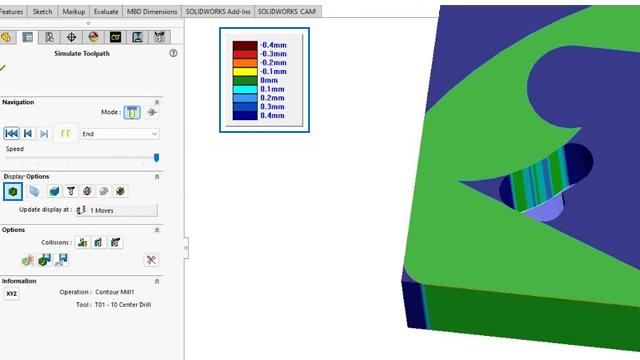Open the Simulate Toolpath help icon
Viewport: 640px width, 360px height.
pos(173,53)
